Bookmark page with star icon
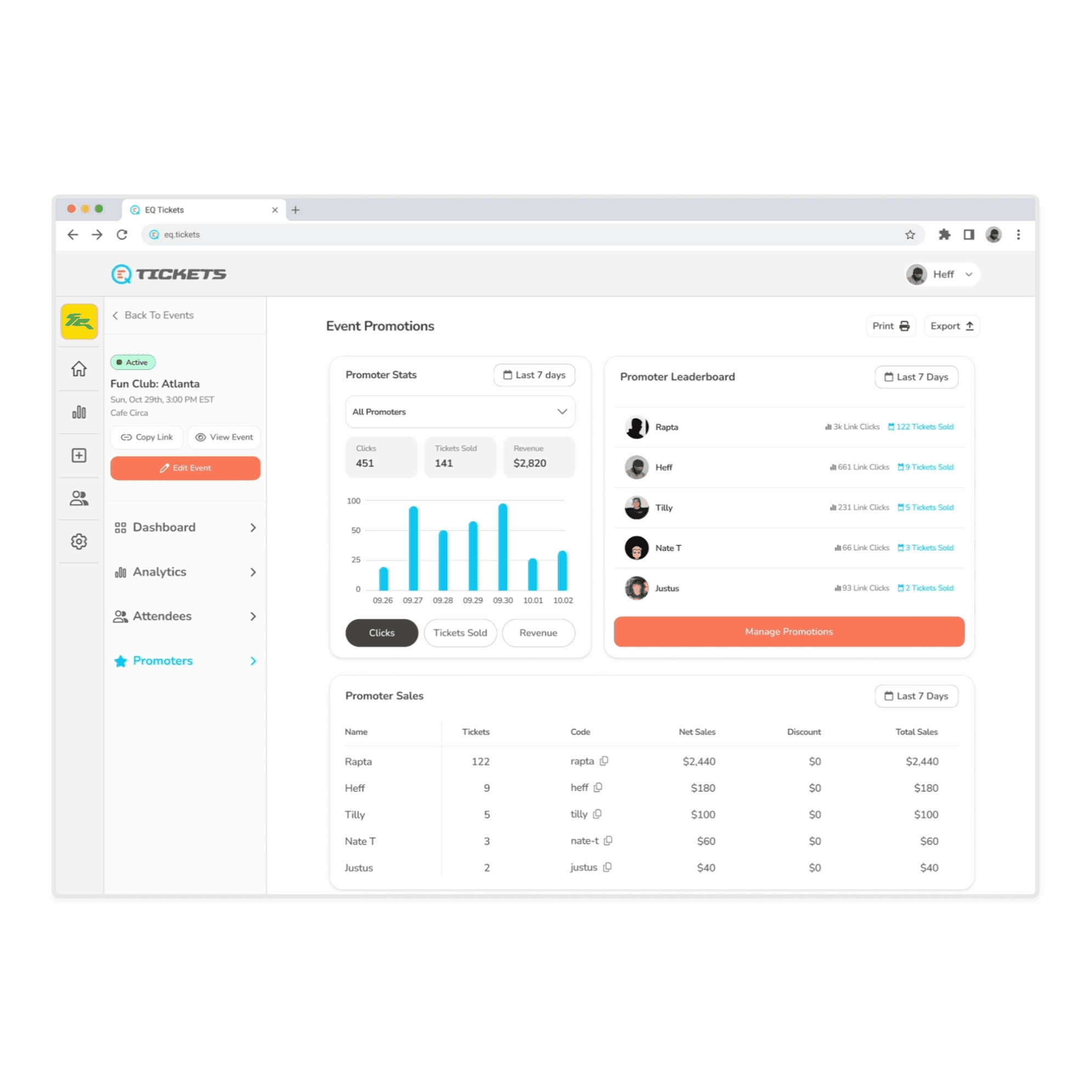Screen dimensions: 1092x1092 [910, 234]
